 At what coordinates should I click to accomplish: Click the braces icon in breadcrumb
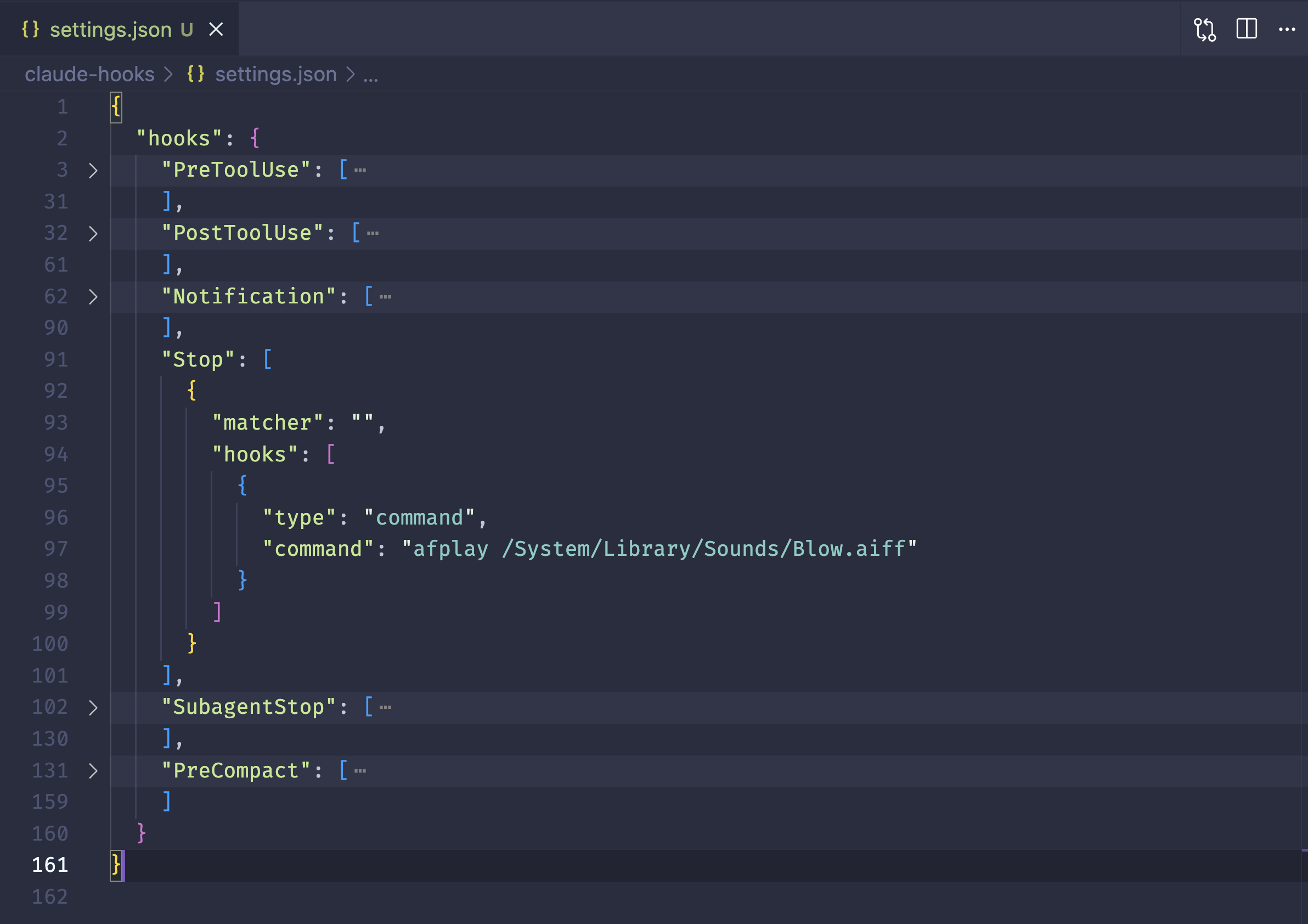click(x=195, y=74)
